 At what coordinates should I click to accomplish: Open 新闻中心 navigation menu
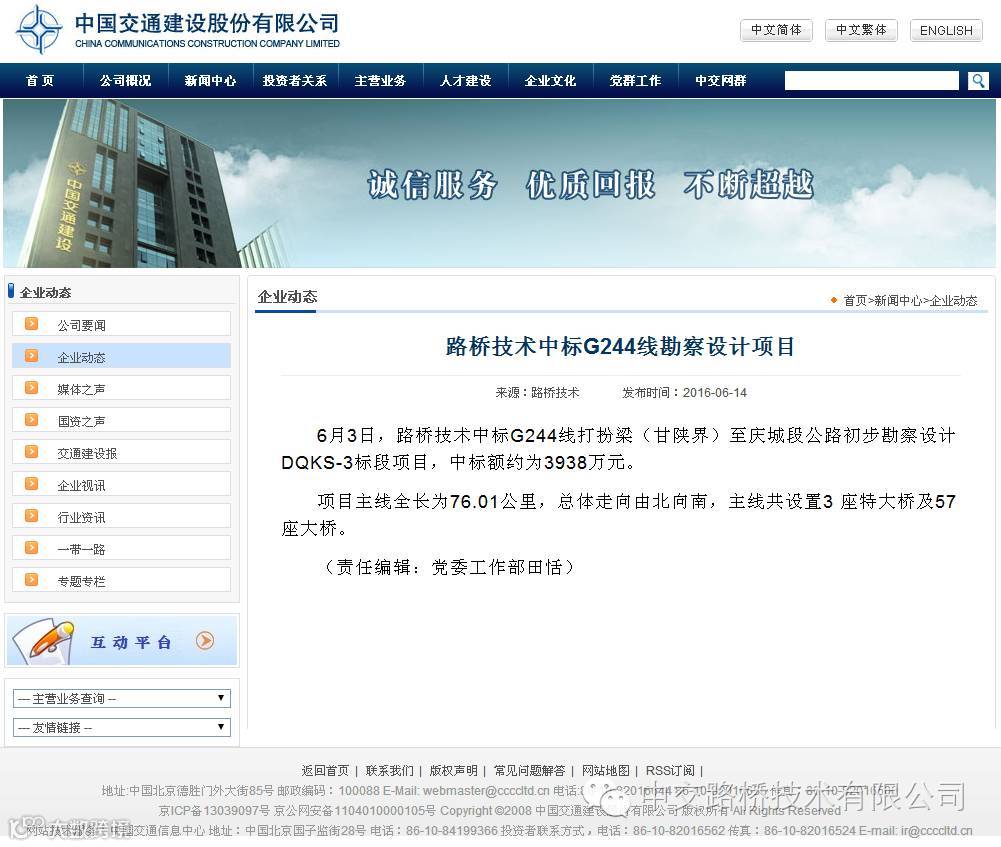click(x=210, y=80)
